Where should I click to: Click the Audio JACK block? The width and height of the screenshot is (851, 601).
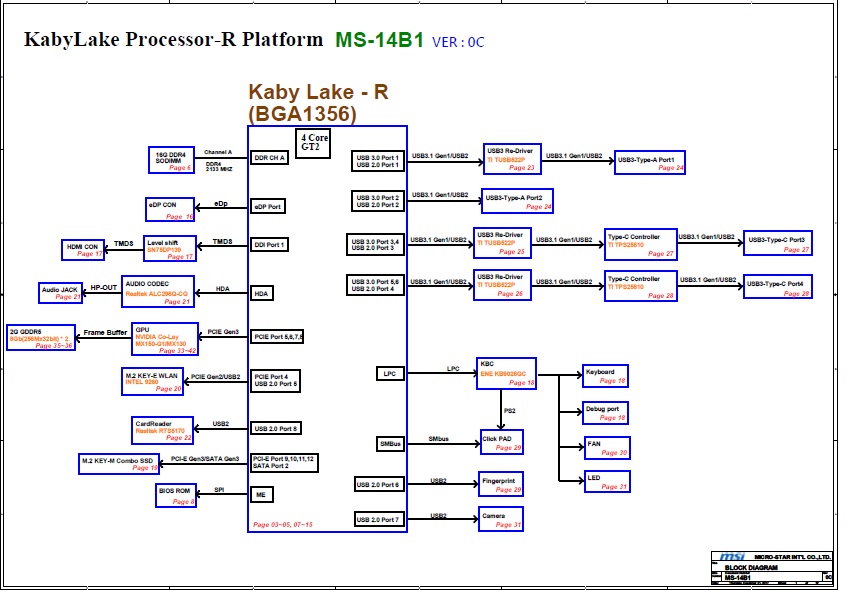[60, 293]
